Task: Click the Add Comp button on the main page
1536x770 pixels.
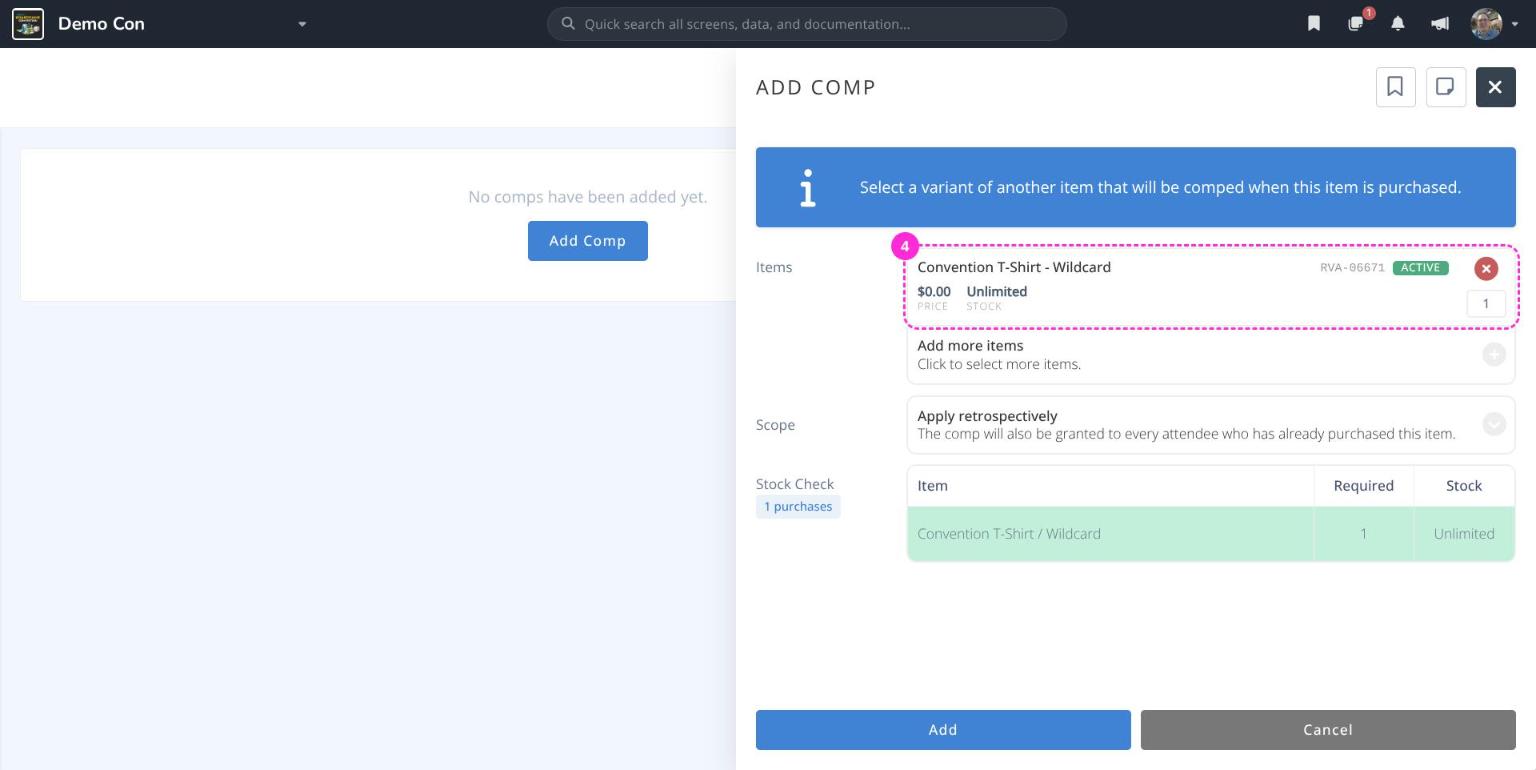Action: [x=588, y=241]
